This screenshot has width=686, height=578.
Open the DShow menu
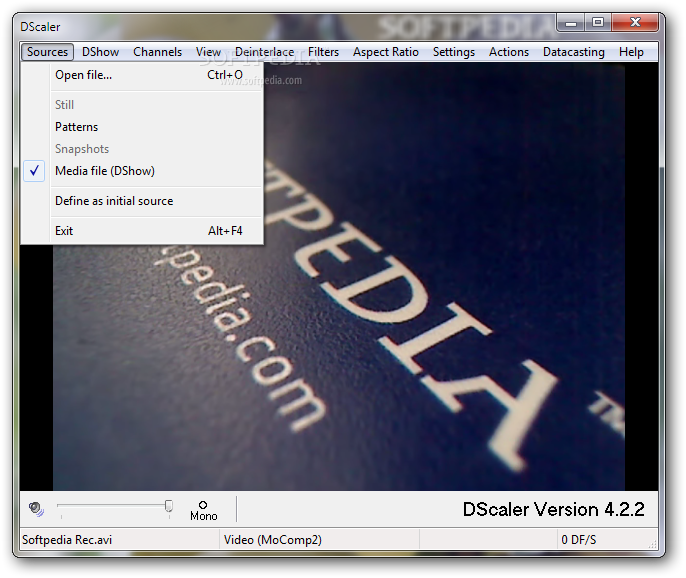(100, 52)
